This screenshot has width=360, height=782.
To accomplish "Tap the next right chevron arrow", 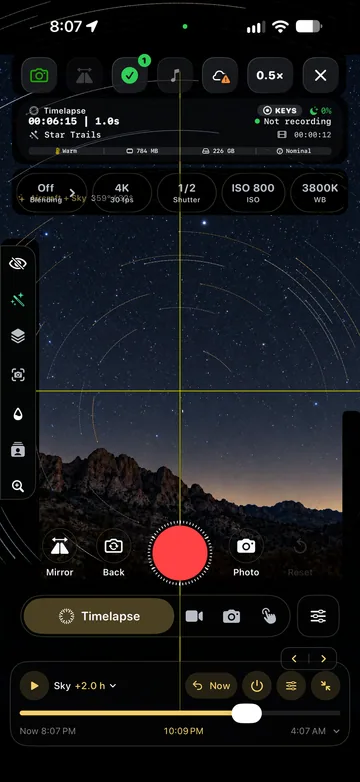I will pyautogui.click(x=323, y=659).
